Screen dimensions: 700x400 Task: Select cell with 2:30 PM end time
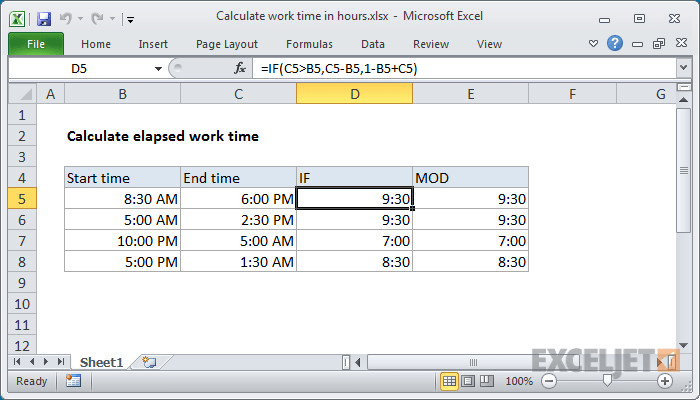238,220
